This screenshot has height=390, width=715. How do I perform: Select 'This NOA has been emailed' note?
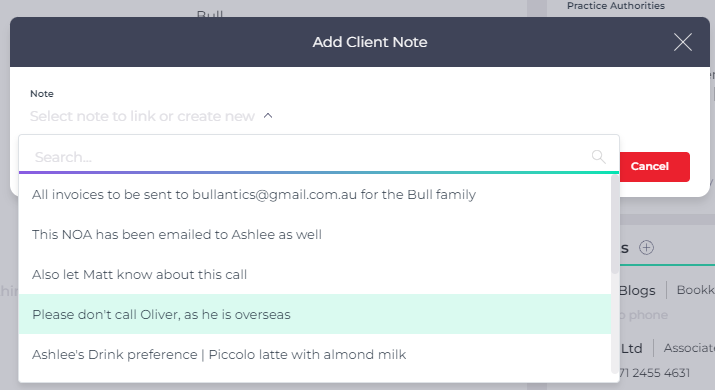click(315, 234)
